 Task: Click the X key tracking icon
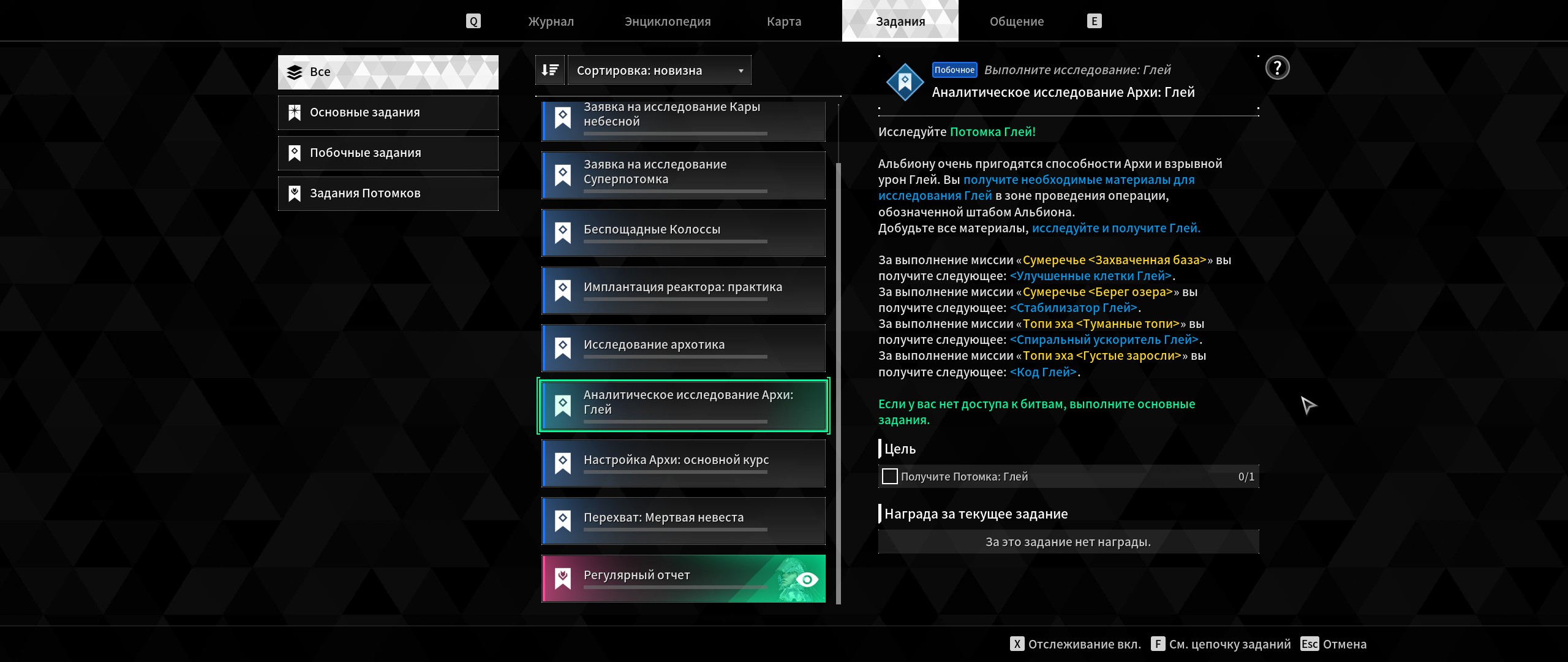coord(1017,644)
